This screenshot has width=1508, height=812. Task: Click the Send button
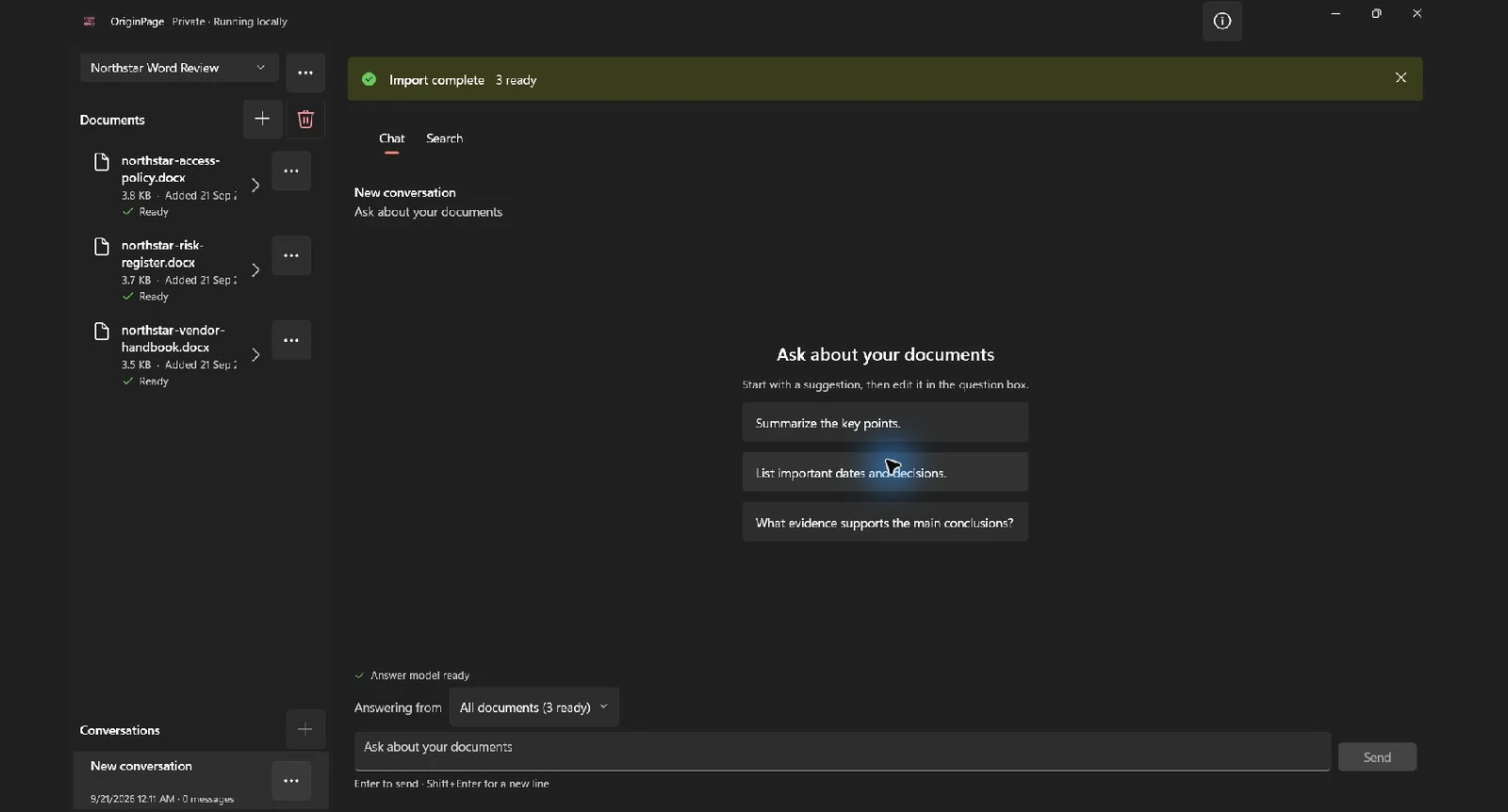coord(1377,757)
